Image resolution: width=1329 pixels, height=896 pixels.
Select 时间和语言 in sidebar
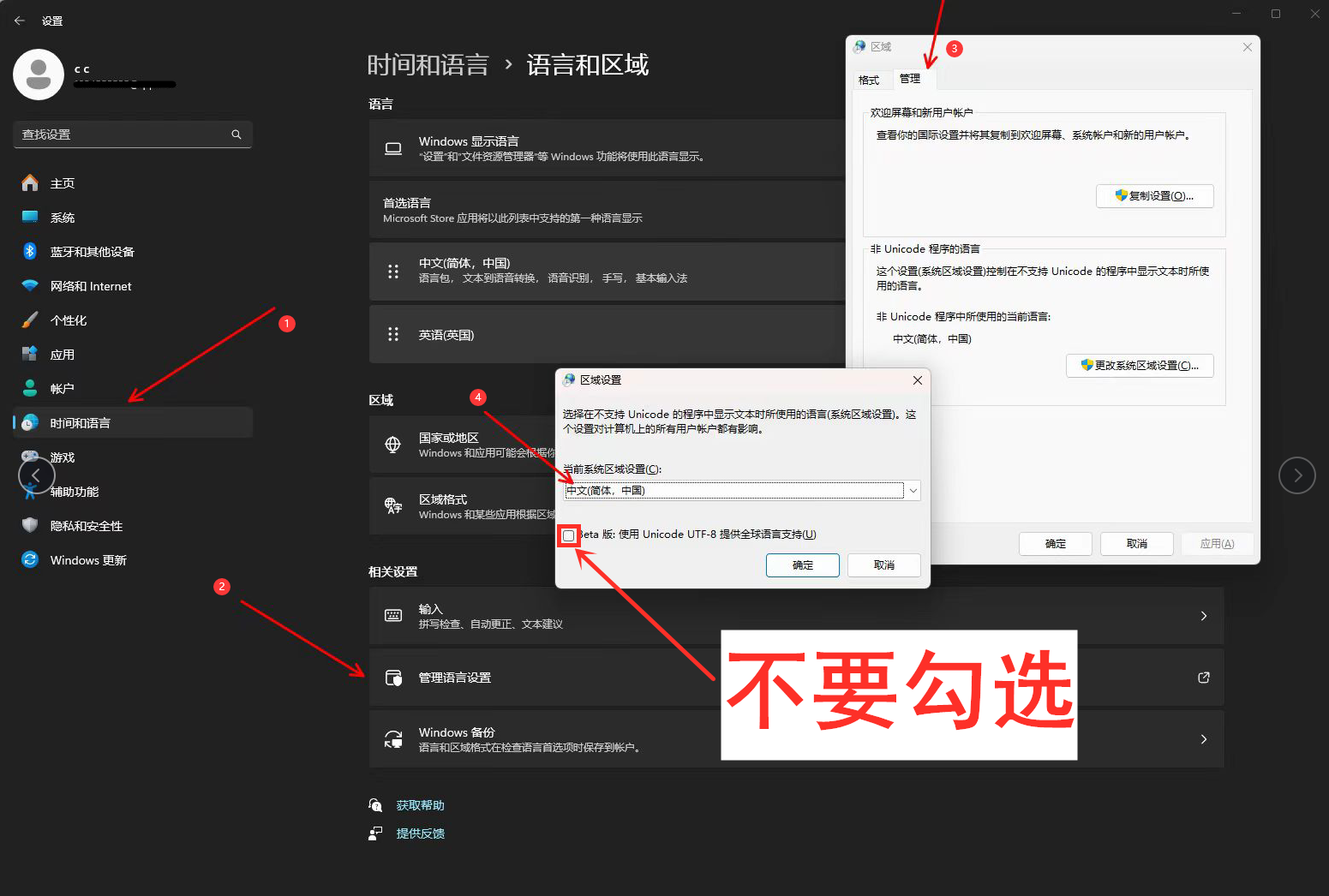(133, 423)
